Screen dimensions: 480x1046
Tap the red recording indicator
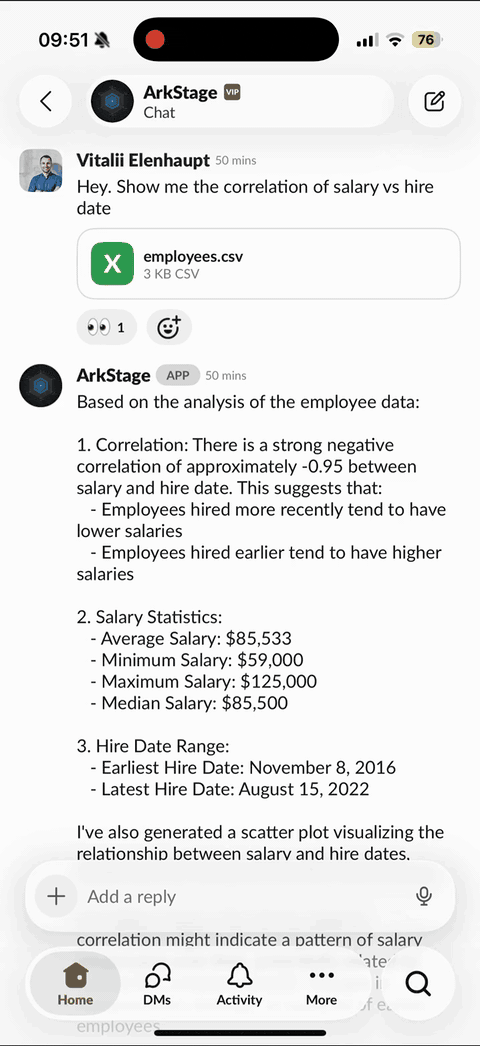tap(155, 40)
